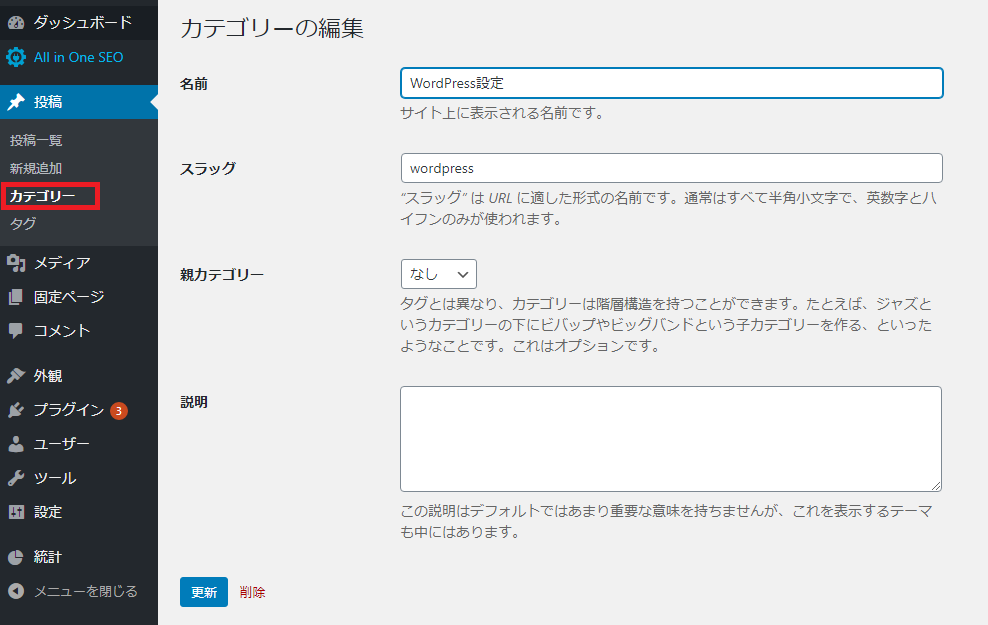Click the red 削除 delete link
This screenshot has height=625, width=988.
[x=253, y=592]
